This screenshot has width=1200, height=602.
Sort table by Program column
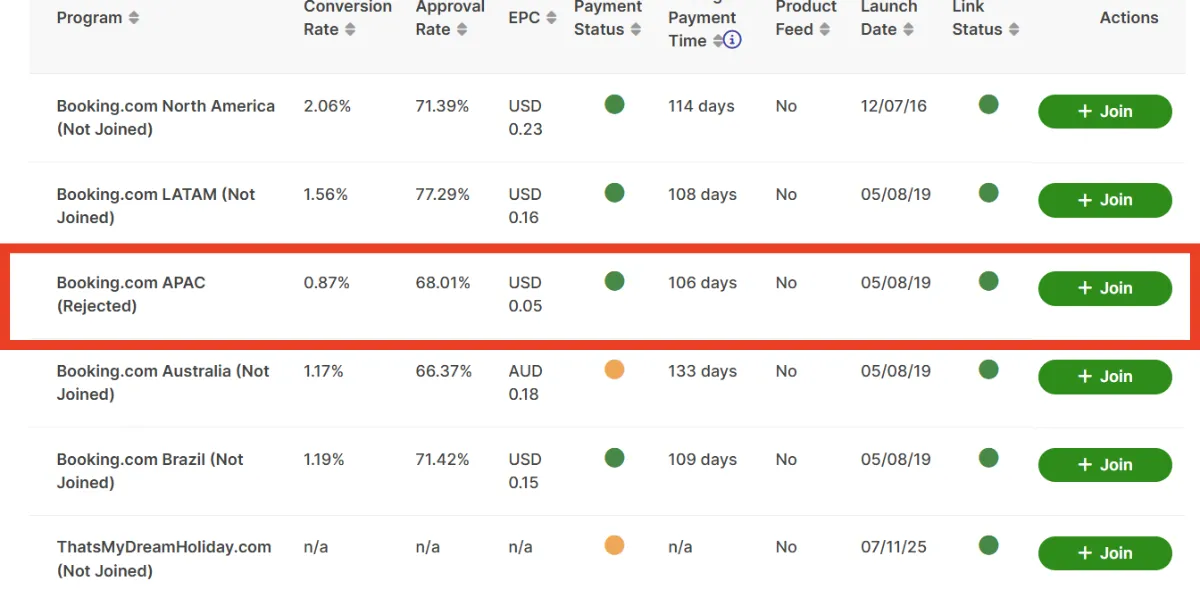(x=134, y=18)
